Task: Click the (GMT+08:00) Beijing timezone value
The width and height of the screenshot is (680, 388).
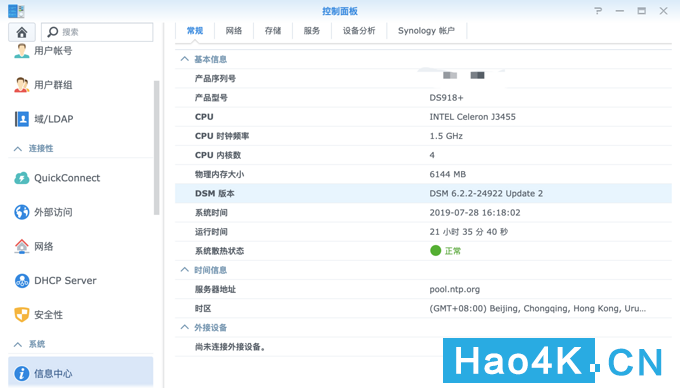Action: click(537, 308)
